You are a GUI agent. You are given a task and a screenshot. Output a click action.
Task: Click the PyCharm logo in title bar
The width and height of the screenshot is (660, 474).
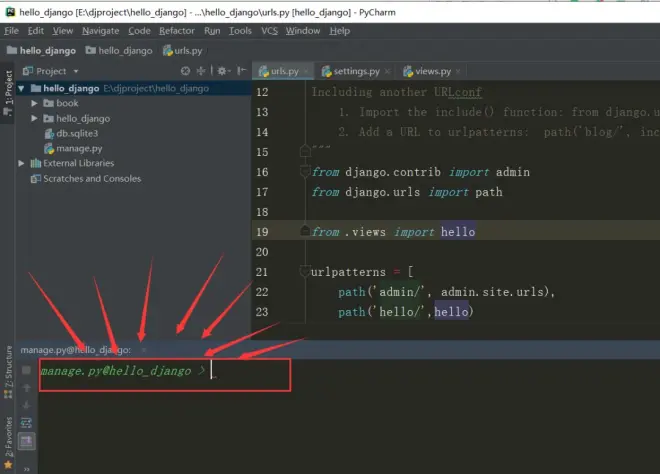click(x=10, y=12)
